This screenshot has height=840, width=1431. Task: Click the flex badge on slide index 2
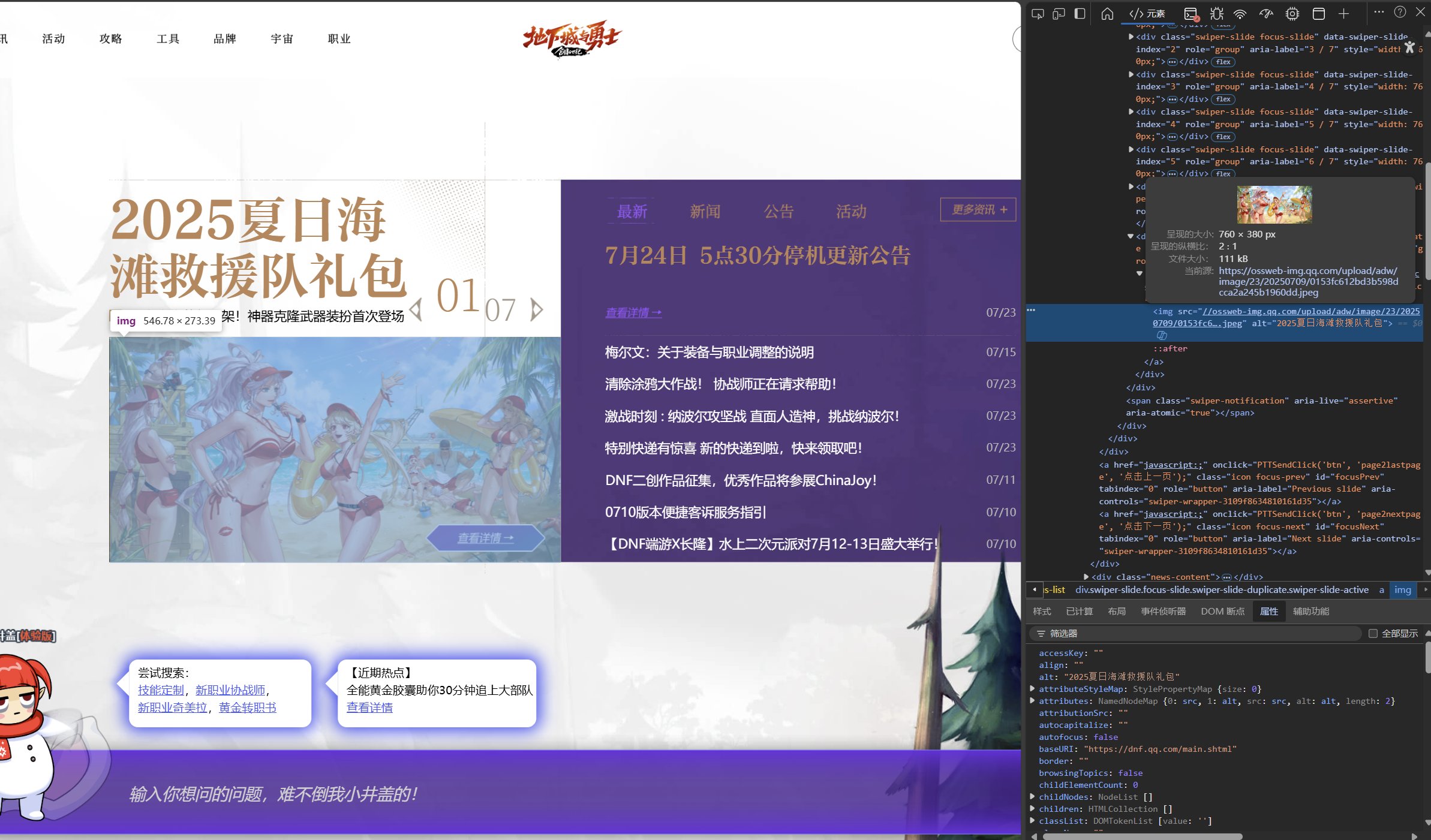[1223, 62]
